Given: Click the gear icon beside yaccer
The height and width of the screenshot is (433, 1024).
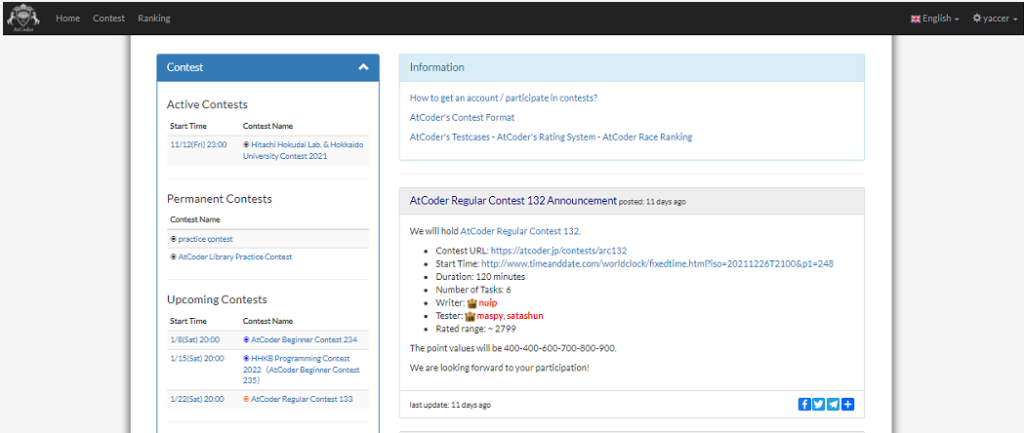Looking at the screenshot, I should pos(977,18).
